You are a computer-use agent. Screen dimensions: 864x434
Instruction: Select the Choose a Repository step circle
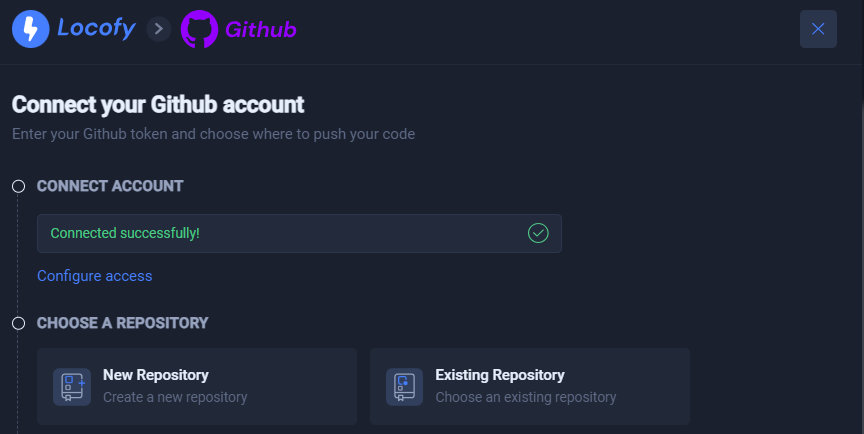pos(19,323)
